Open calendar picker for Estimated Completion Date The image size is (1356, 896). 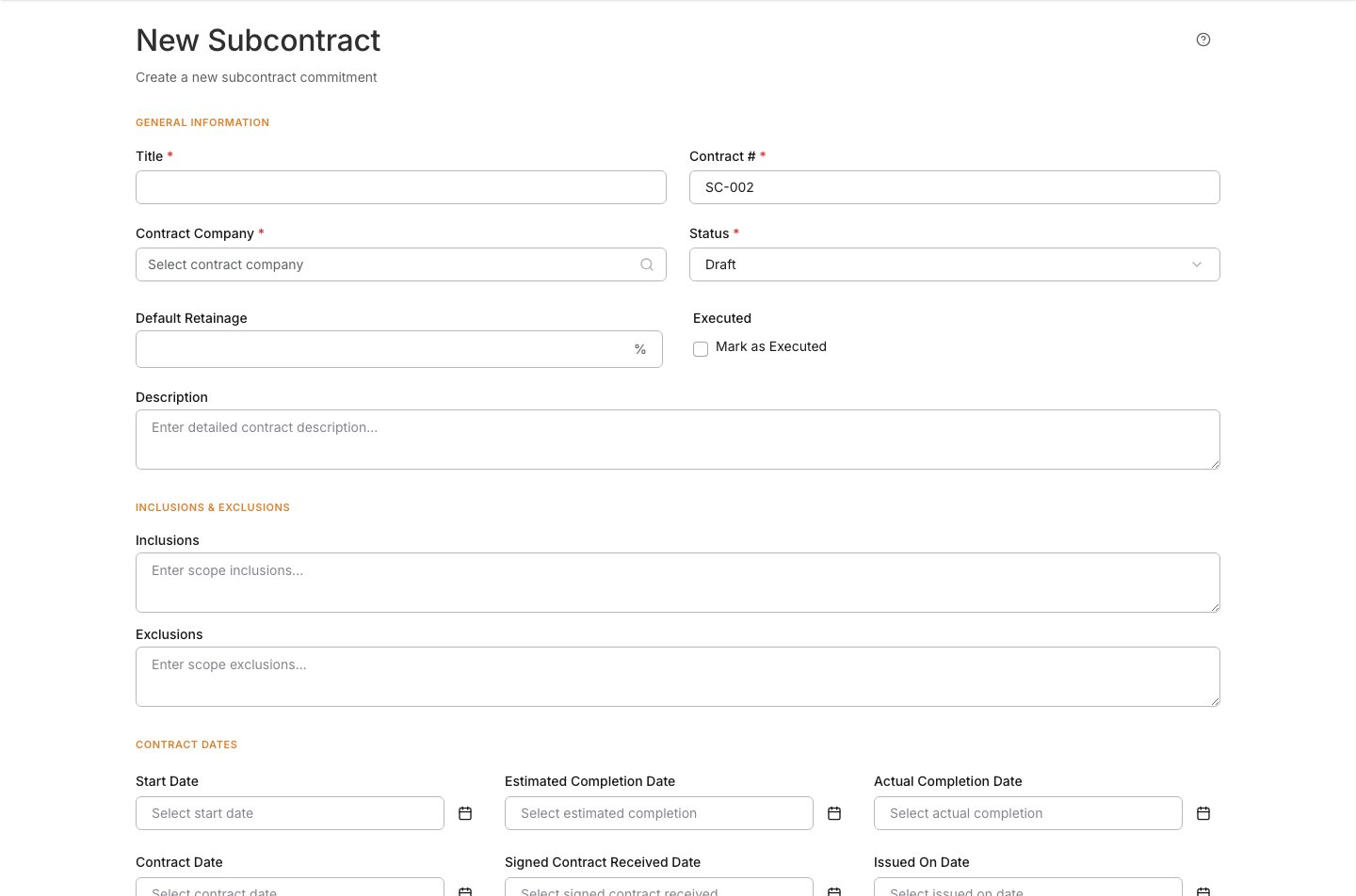pos(834,813)
